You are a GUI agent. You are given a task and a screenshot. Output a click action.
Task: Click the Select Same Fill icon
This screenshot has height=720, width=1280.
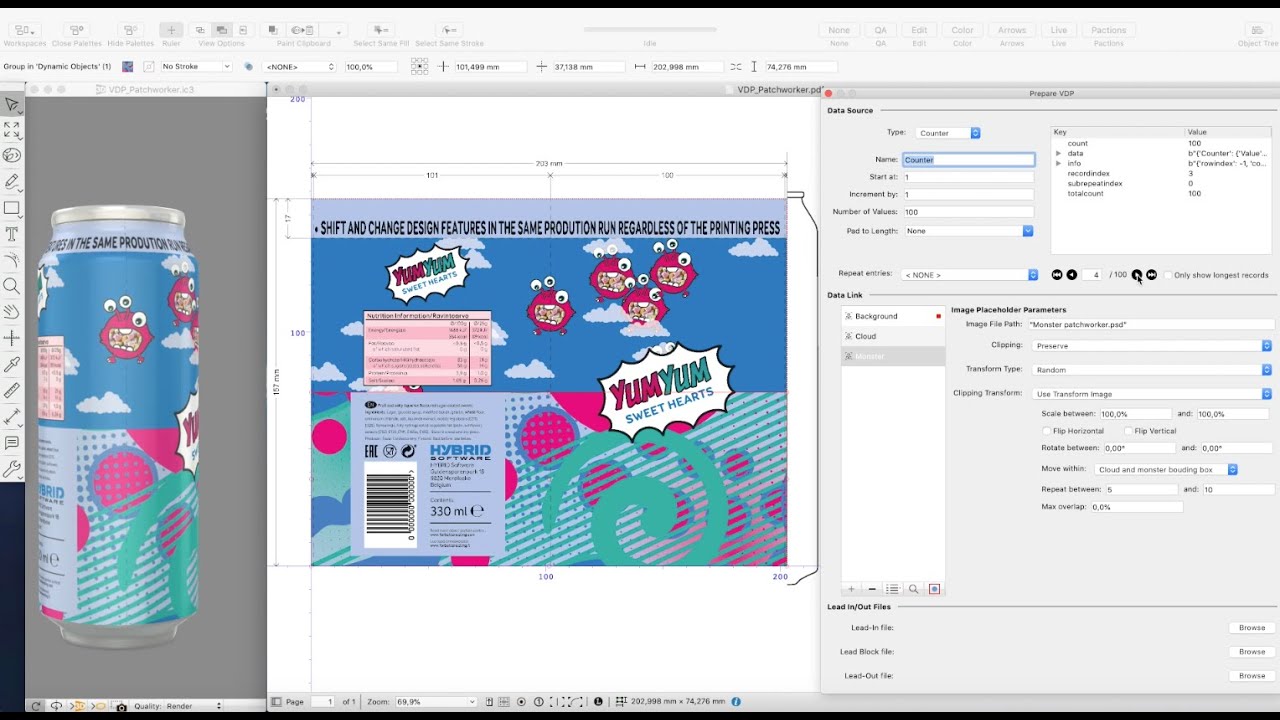(381, 30)
